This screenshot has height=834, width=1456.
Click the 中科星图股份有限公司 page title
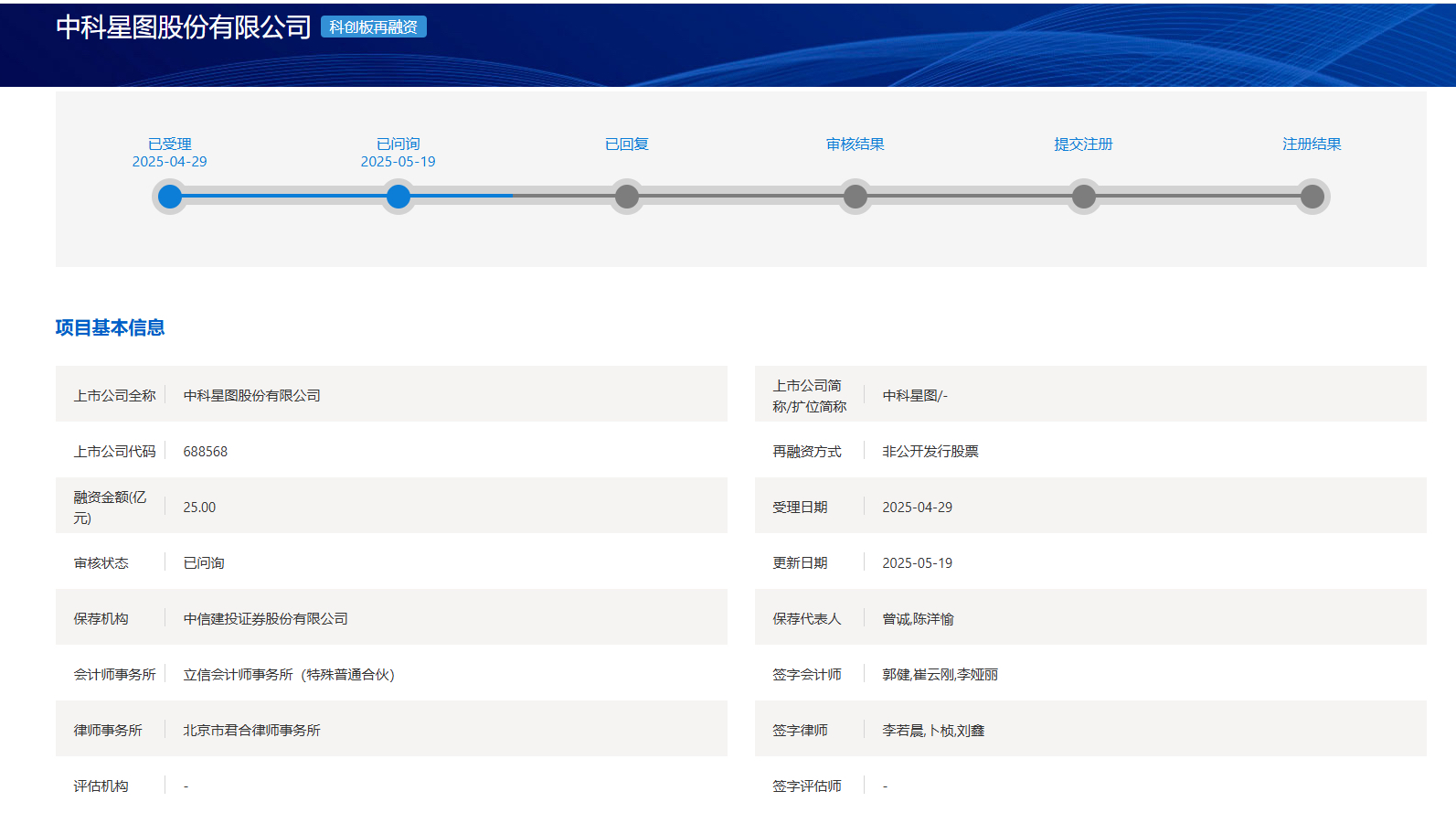coord(184,27)
